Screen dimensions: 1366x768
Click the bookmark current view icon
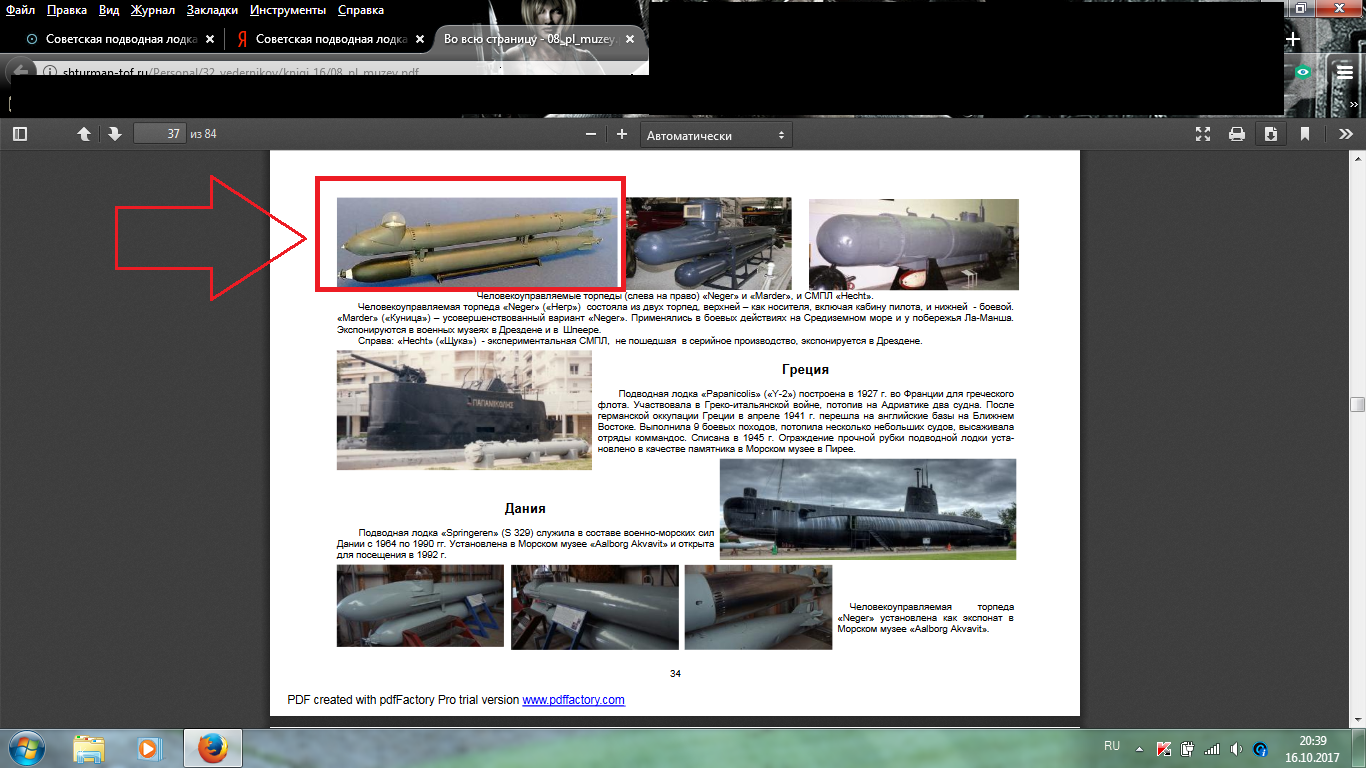coord(1305,134)
